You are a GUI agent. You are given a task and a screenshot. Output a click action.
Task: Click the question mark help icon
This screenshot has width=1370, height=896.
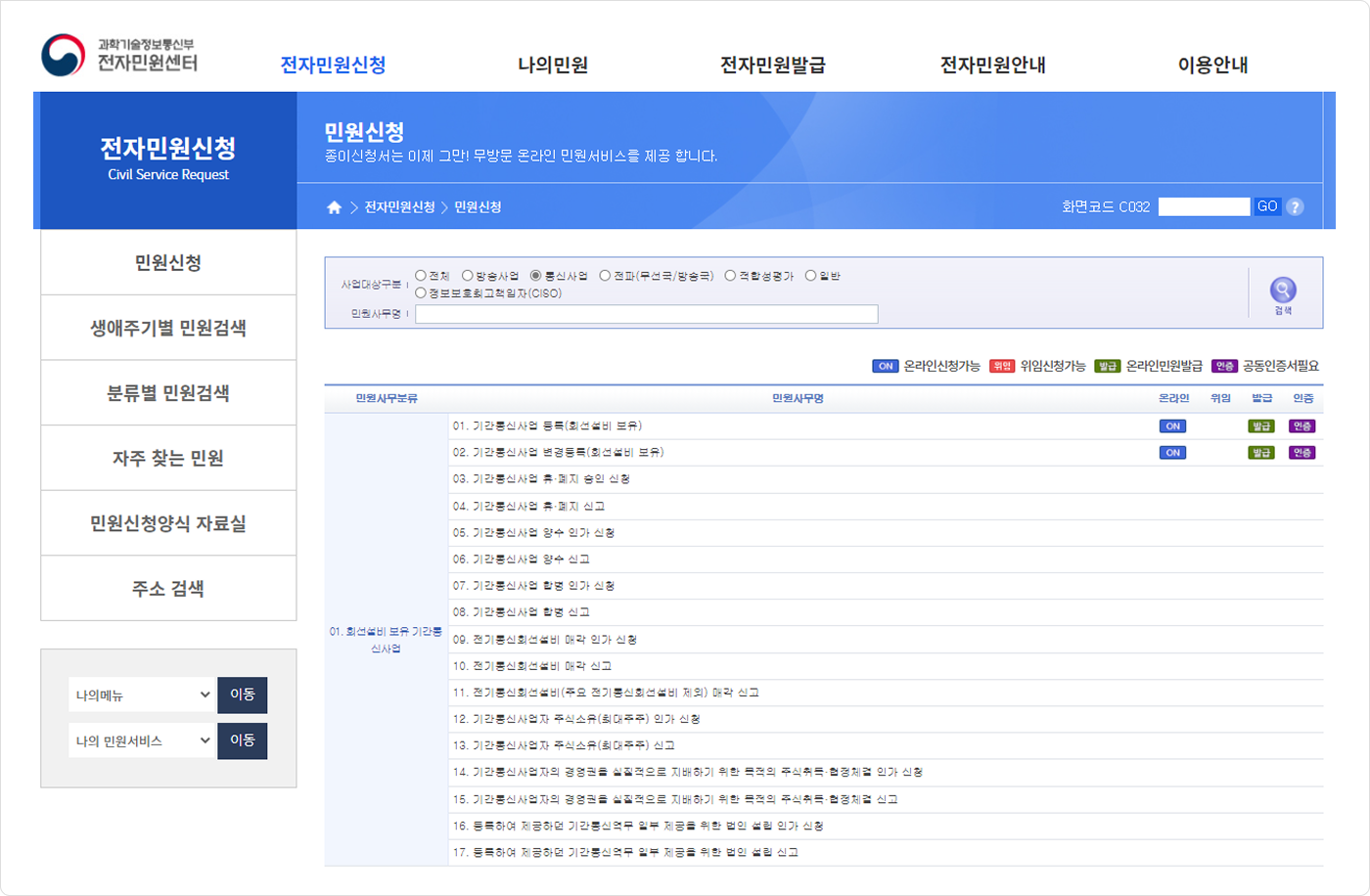coord(1295,207)
